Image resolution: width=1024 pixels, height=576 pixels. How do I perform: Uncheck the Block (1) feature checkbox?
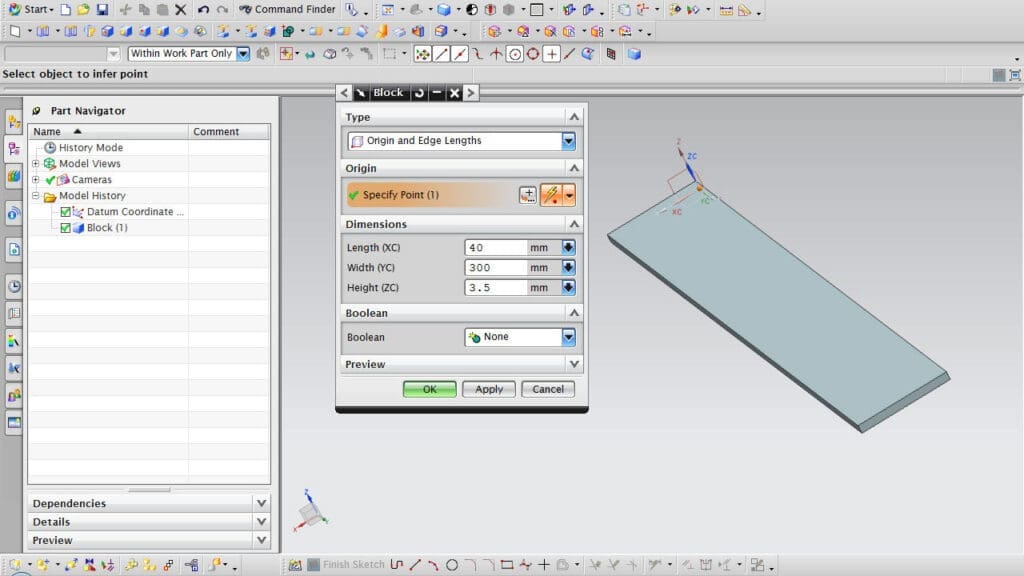coord(66,228)
